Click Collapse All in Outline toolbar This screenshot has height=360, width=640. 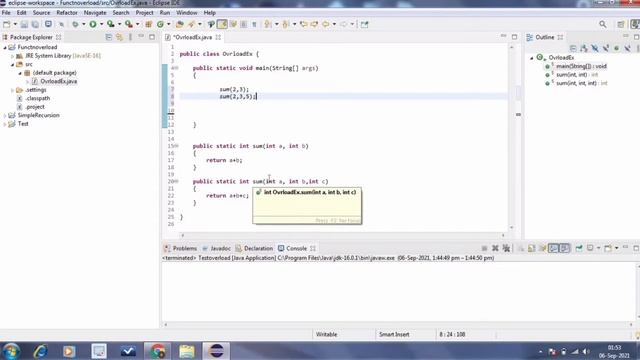[573, 48]
